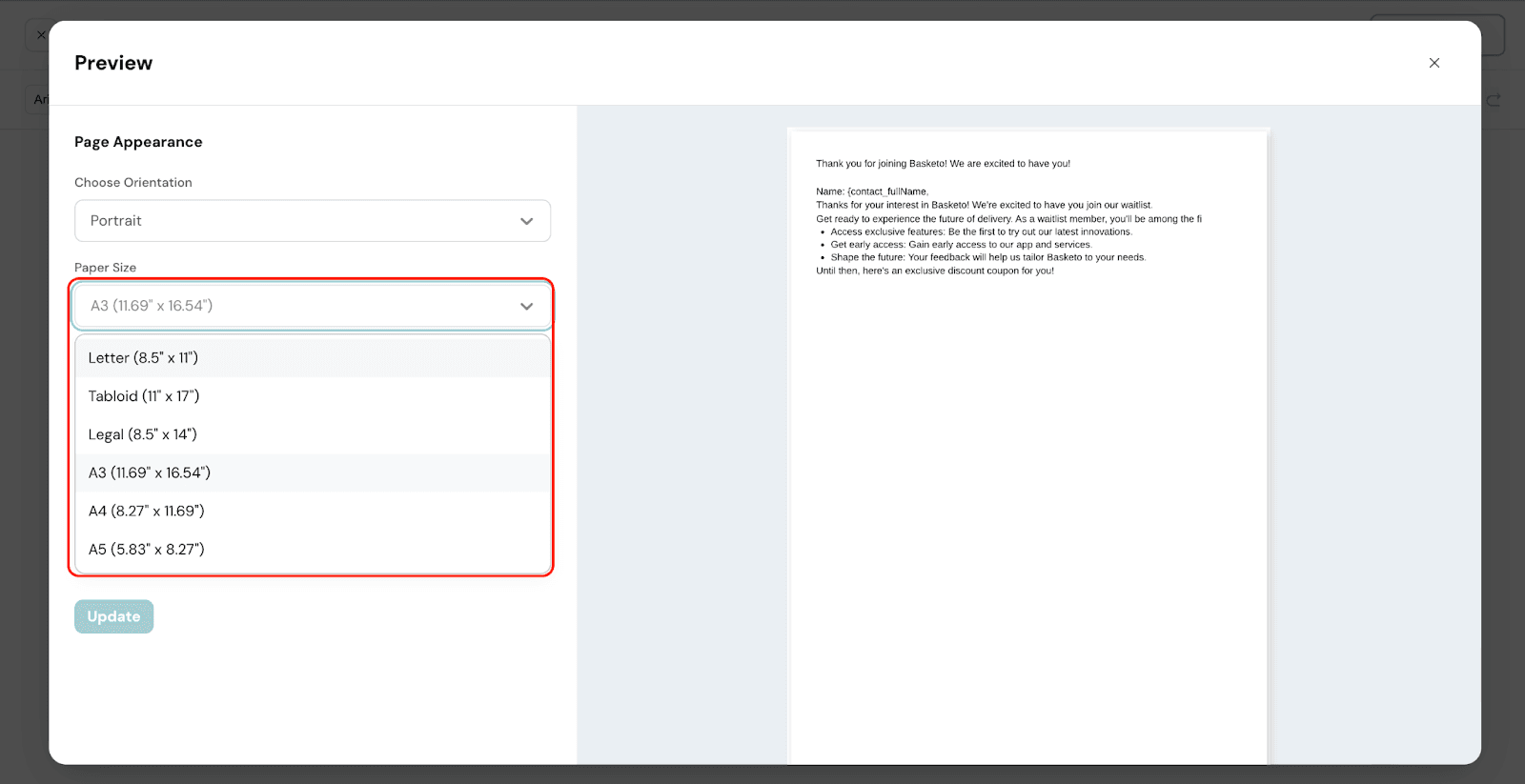
Task: Choose the A4 (8.27" x 11.69") paper size
Action: pyautogui.click(x=147, y=511)
